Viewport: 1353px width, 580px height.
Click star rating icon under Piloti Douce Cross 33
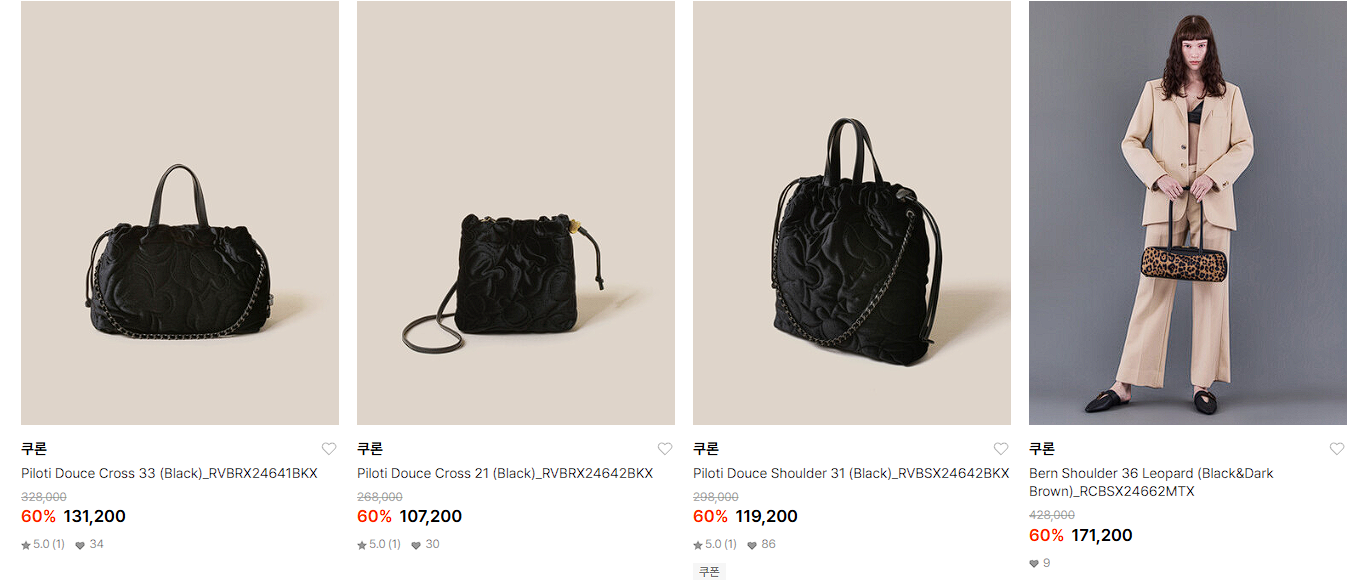click(26, 545)
